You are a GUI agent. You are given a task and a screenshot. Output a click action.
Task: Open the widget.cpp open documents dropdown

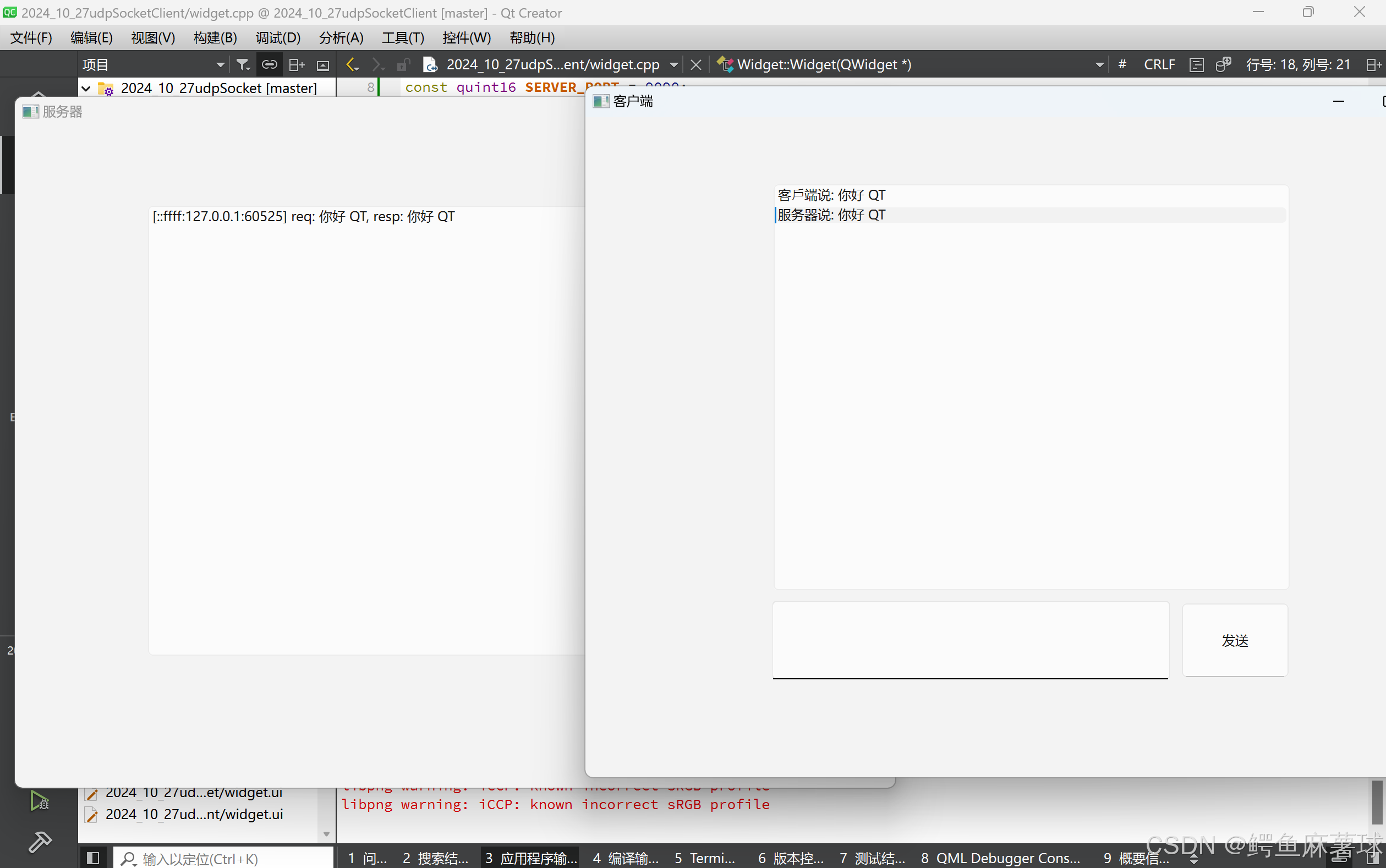click(674, 65)
